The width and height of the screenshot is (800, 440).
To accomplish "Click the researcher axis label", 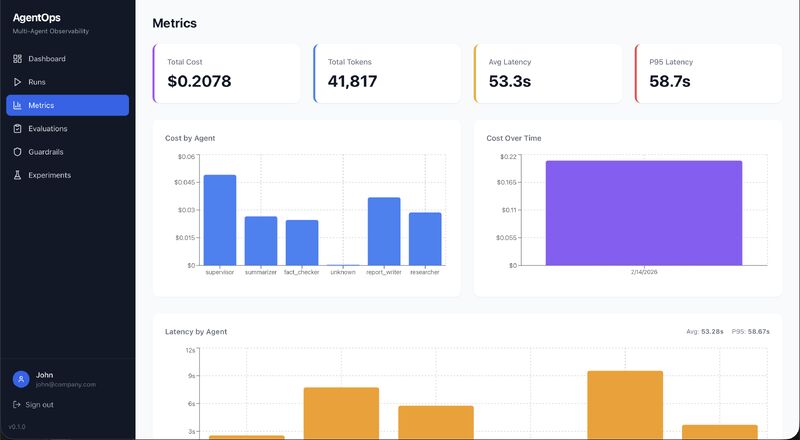I will (x=425, y=273).
